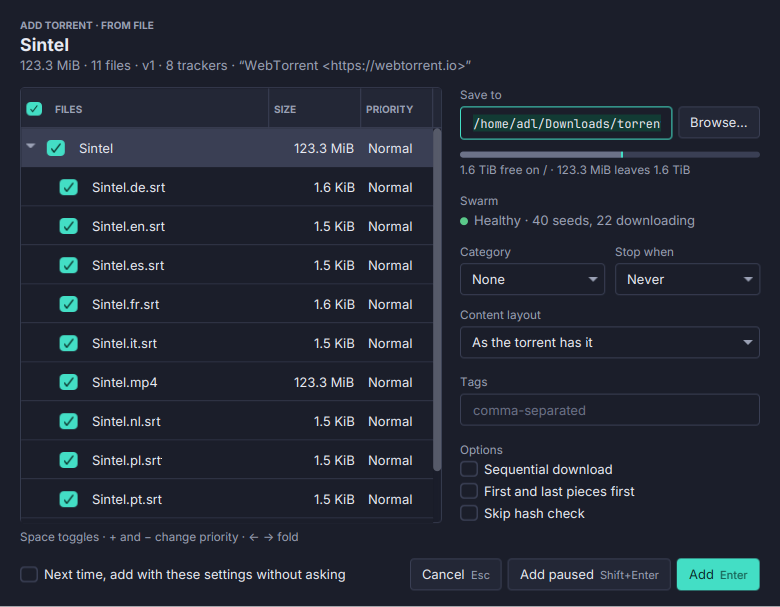Enable Sequential download option
Viewport: 780px width, 607px height.
click(x=469, y=469)
